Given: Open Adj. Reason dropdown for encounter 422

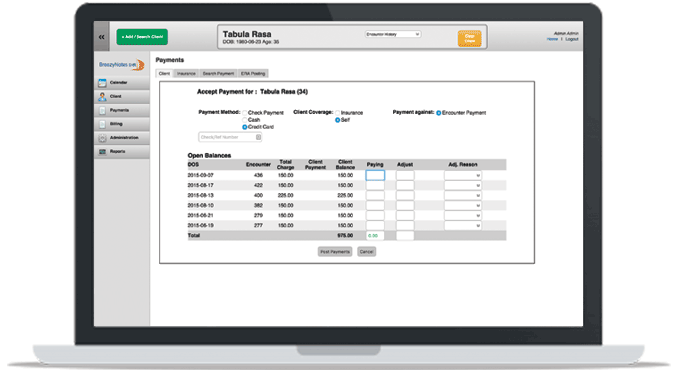Looking at the screenshot, I should pyautogui.click(x=463, y=185).
